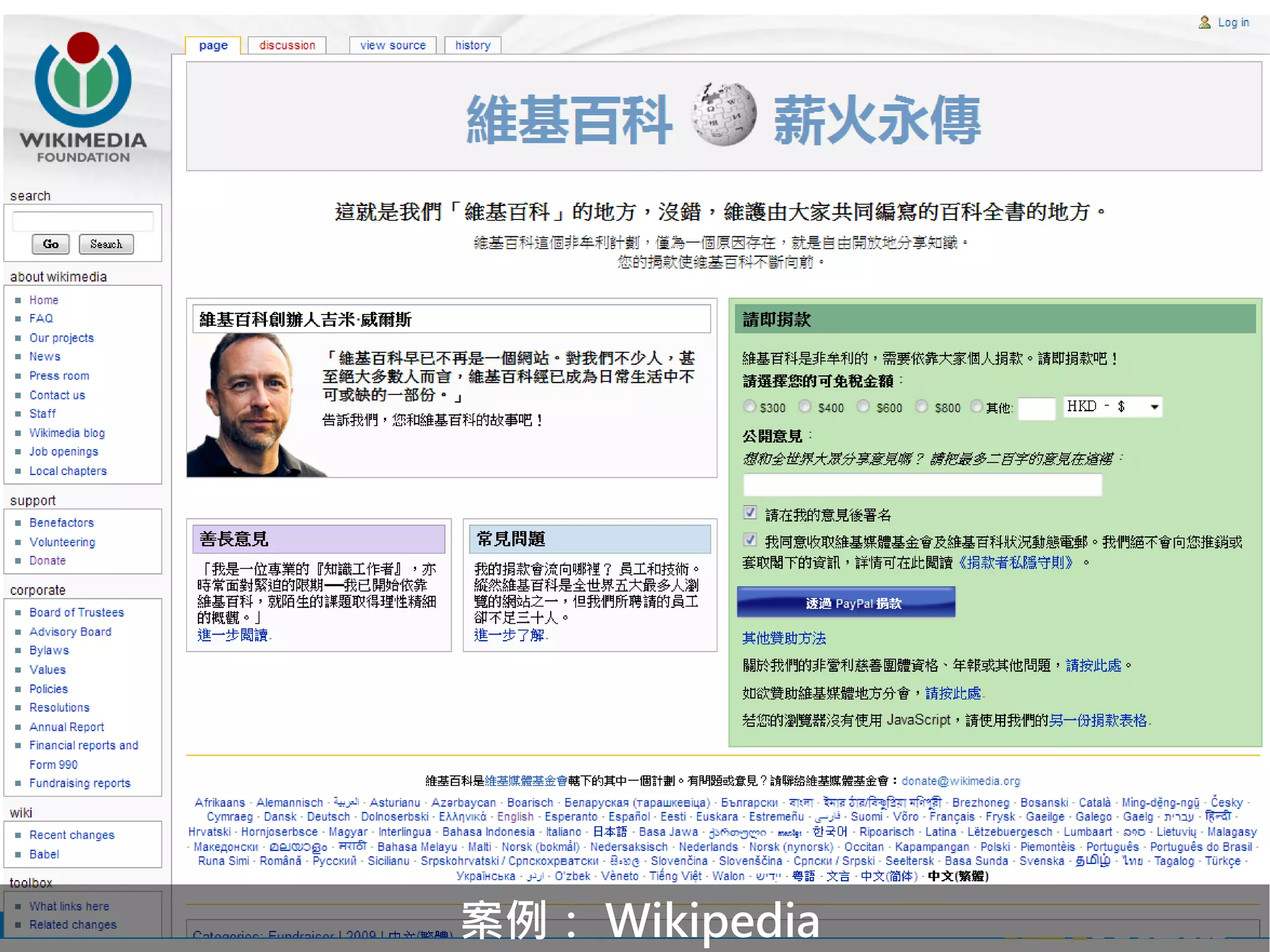Switch language to Deutsch
This screenshot has height=952, width=1270.
coord(328,817)
